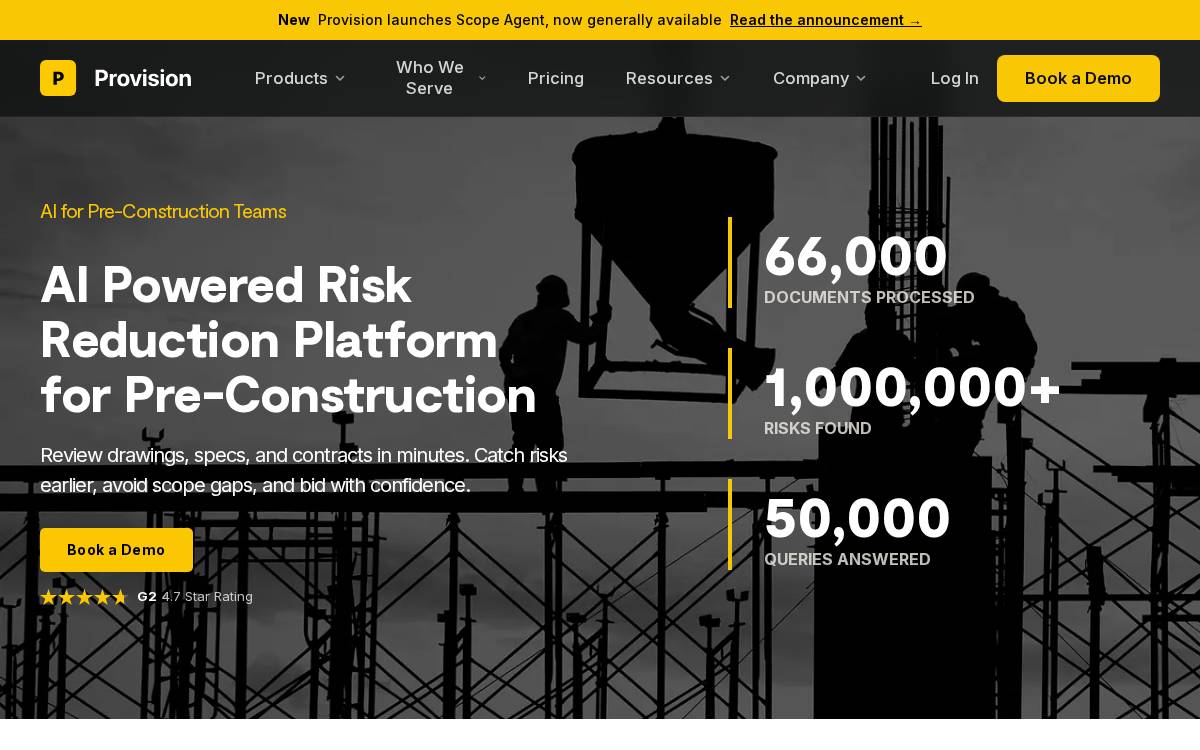Screen dimensions: 1200x750
Task: Click the 1,000,000+ statistic
Action: [x=912, y=388]
